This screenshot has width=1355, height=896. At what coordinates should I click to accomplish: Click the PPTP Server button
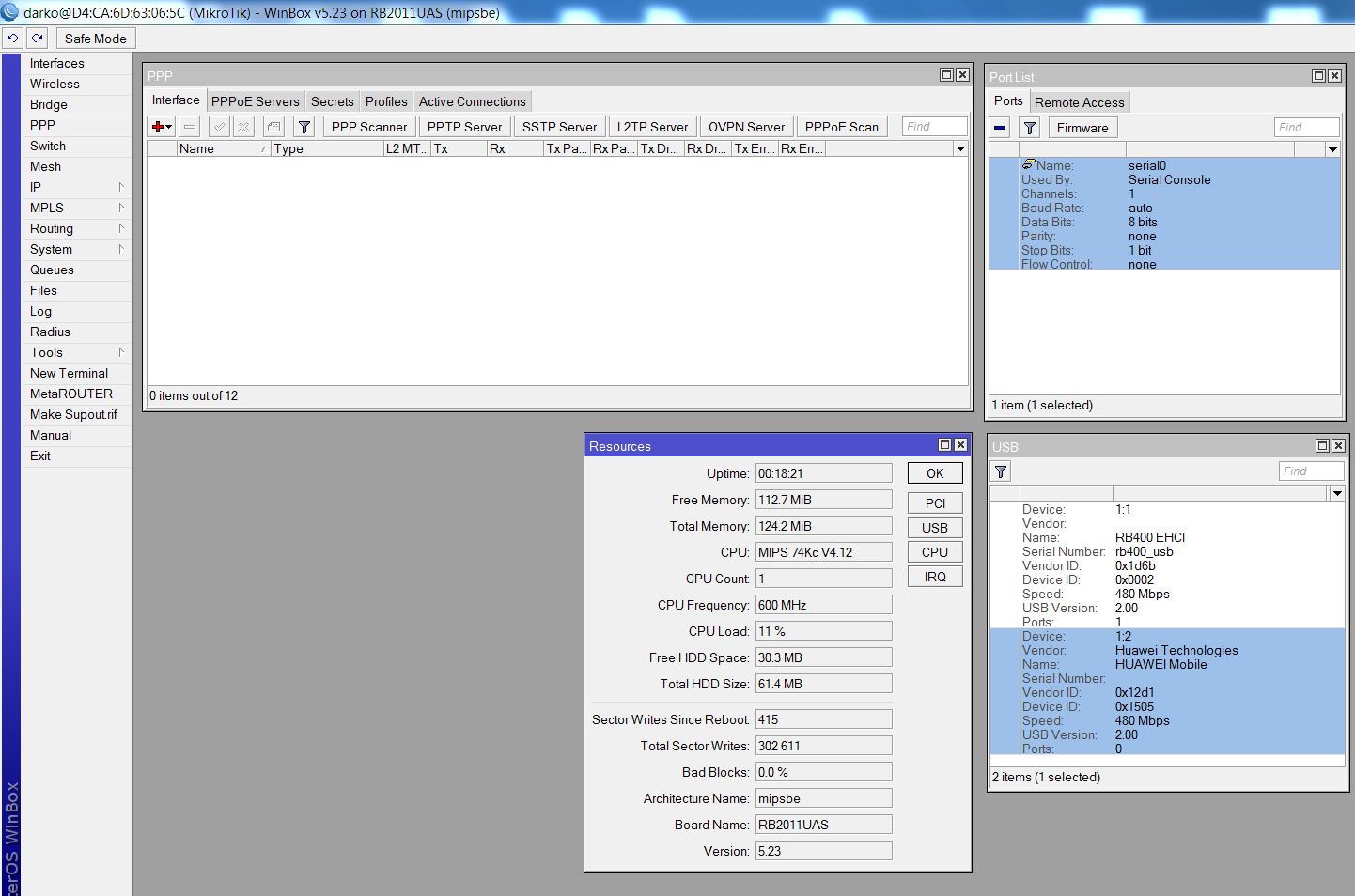464,127
